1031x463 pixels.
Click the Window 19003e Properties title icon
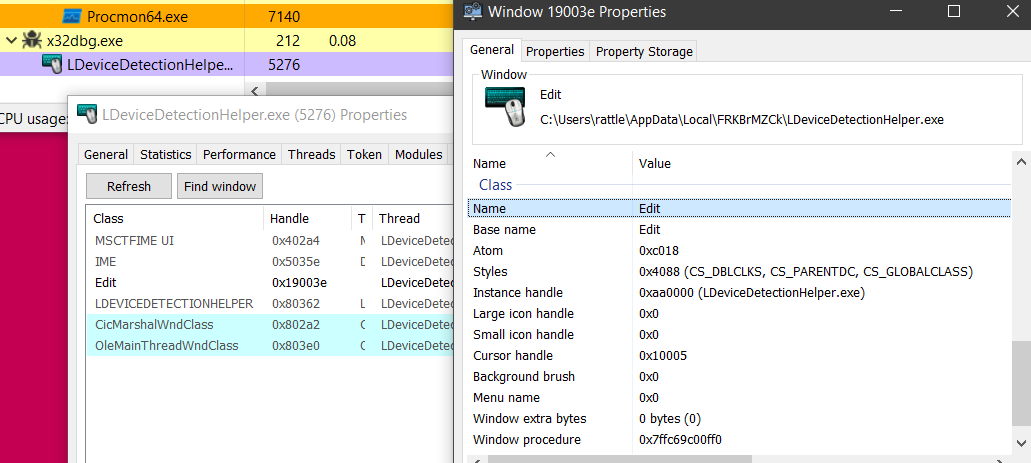471,11
